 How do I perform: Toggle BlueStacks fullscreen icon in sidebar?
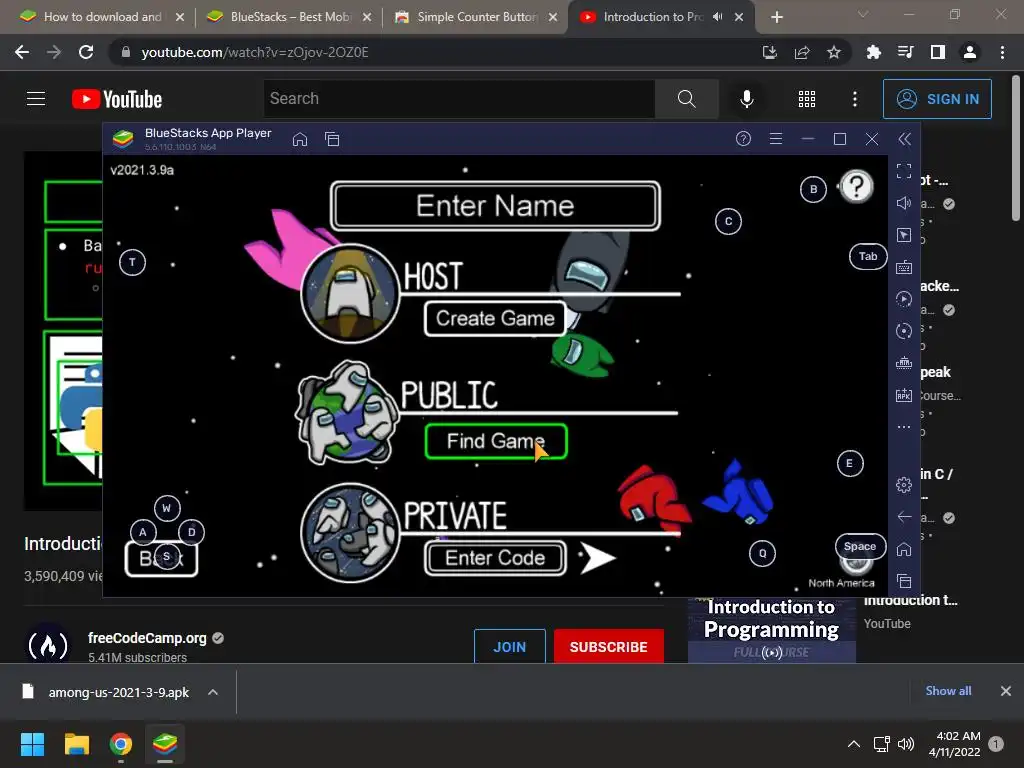(x=904, y=171)
